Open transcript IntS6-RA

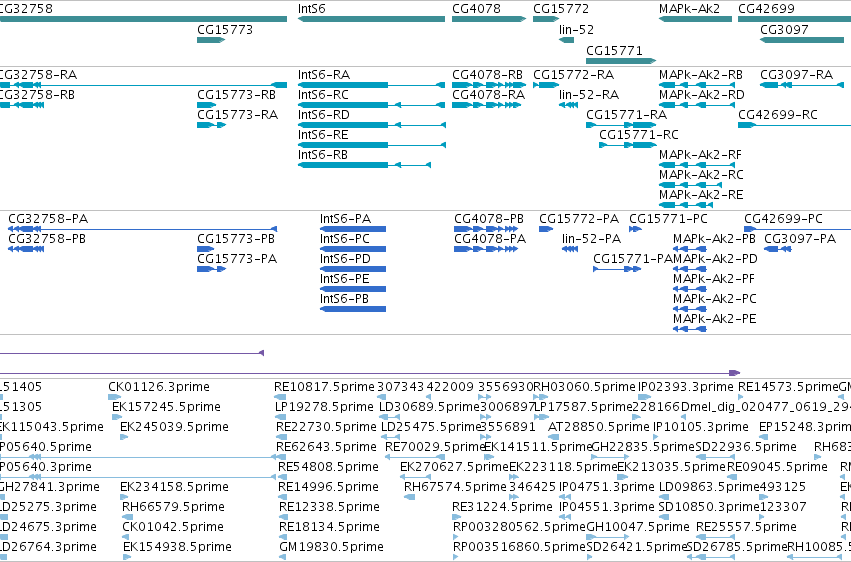click(x=371, y=85)
